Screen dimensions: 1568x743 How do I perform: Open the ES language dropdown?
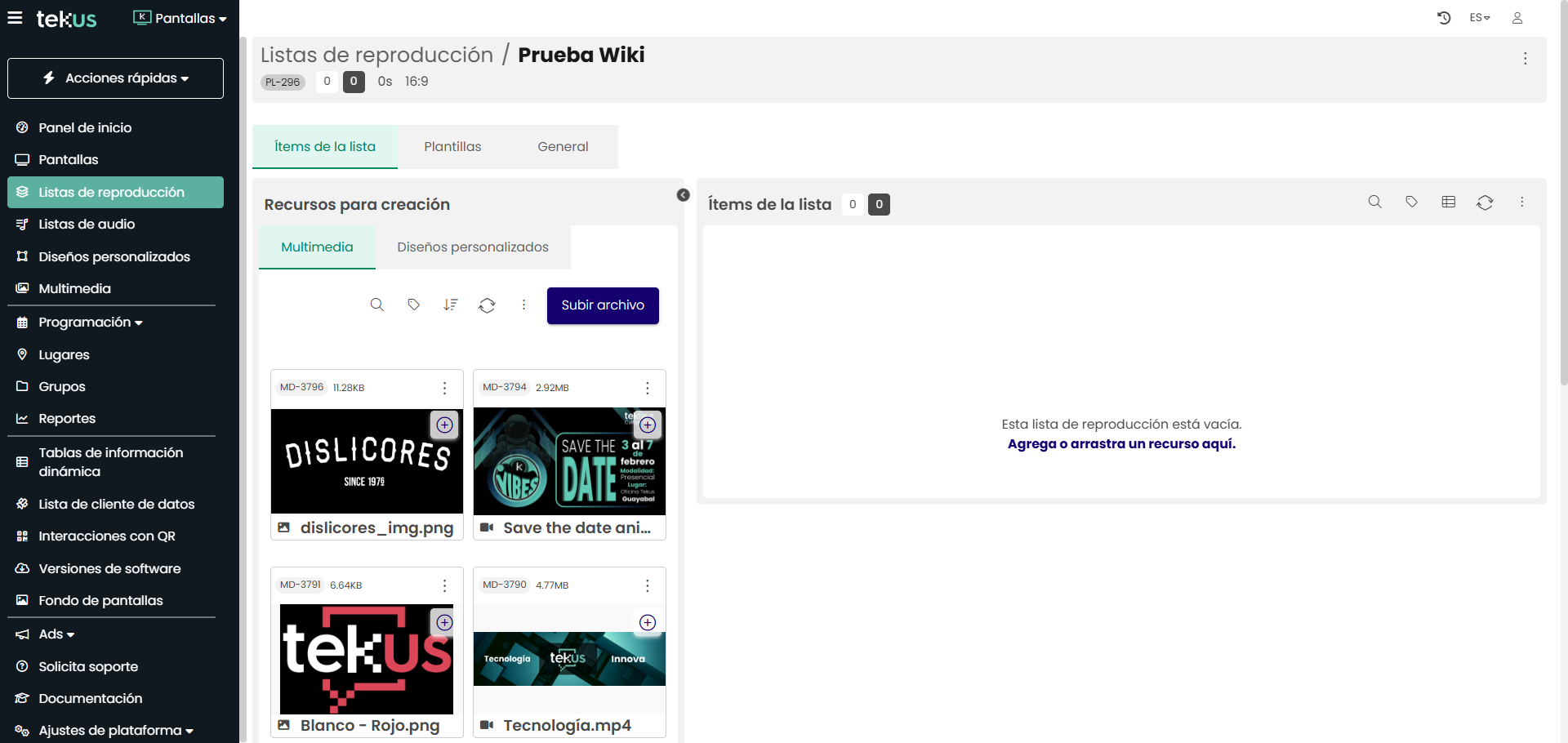1480,18
